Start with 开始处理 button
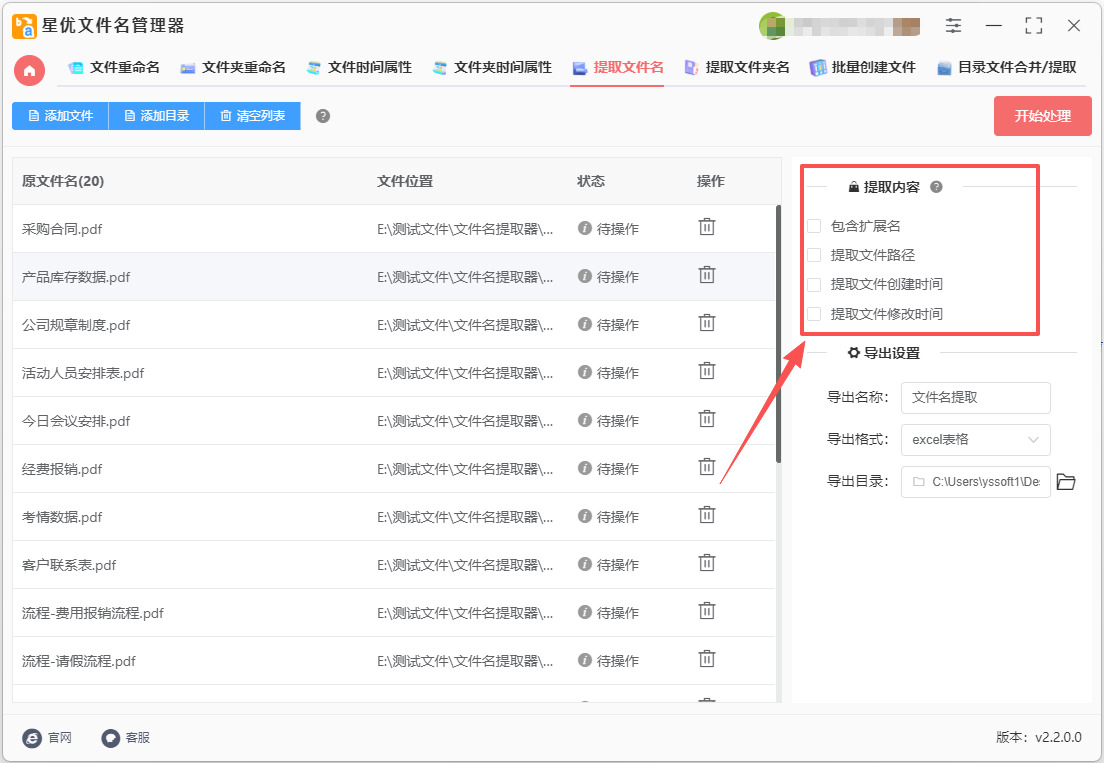 [1042, 116]
